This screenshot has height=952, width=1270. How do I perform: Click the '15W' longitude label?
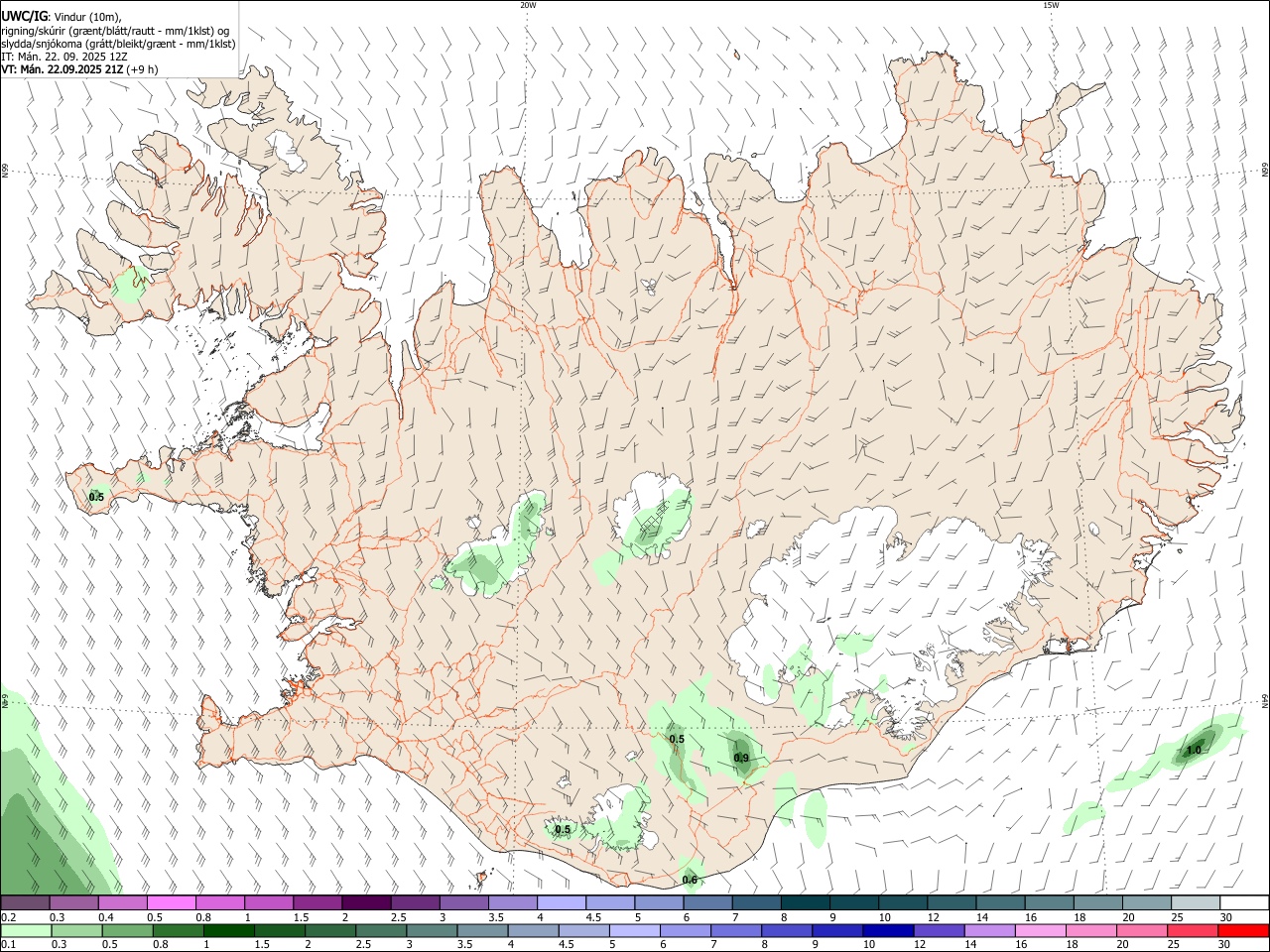click(x=1051, y=5)
